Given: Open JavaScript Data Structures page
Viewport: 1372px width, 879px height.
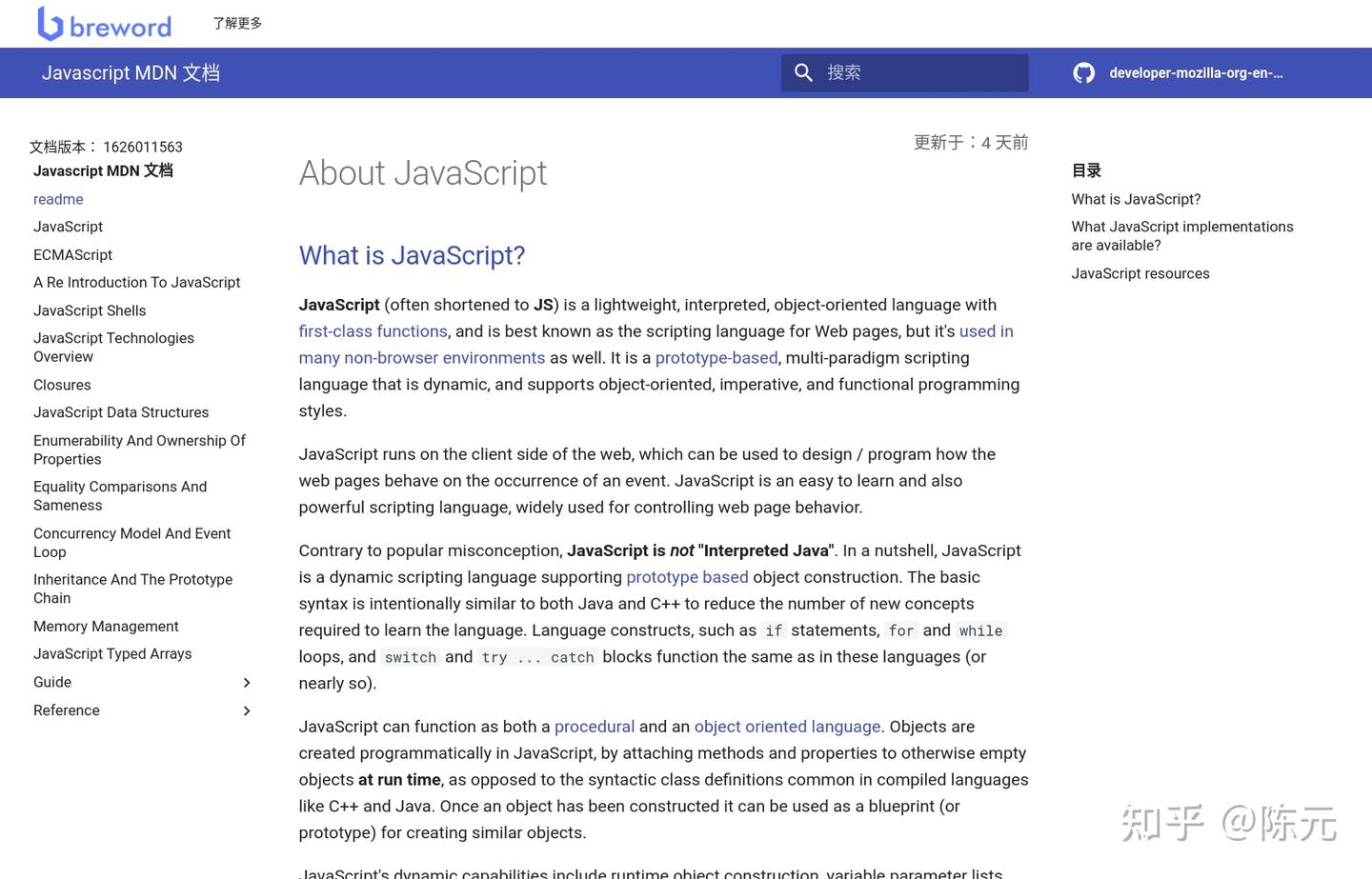Looking at the screenshot, I should pos(121,412).
